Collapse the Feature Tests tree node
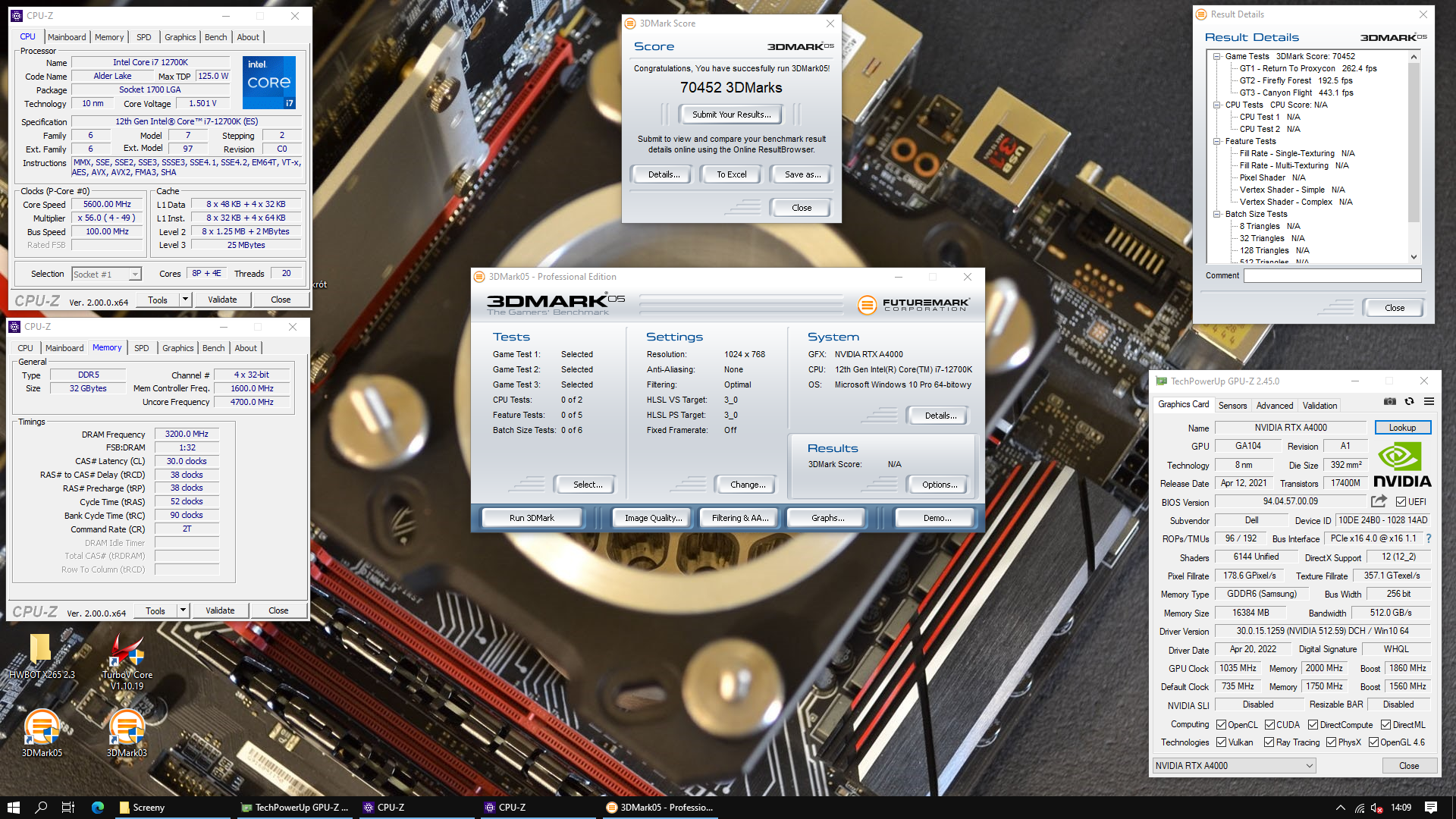The width and height of the screenshot is (1456, 819). click(1216, 141)
